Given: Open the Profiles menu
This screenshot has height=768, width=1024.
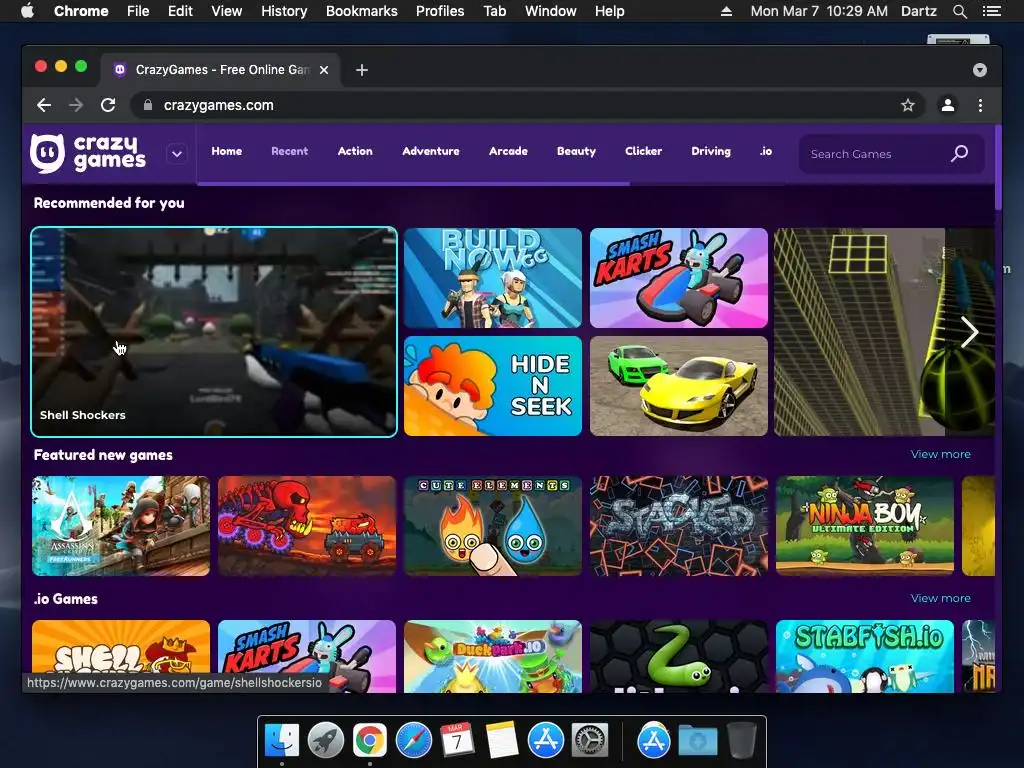Looking at the screenshot, I should click(440, 11).
